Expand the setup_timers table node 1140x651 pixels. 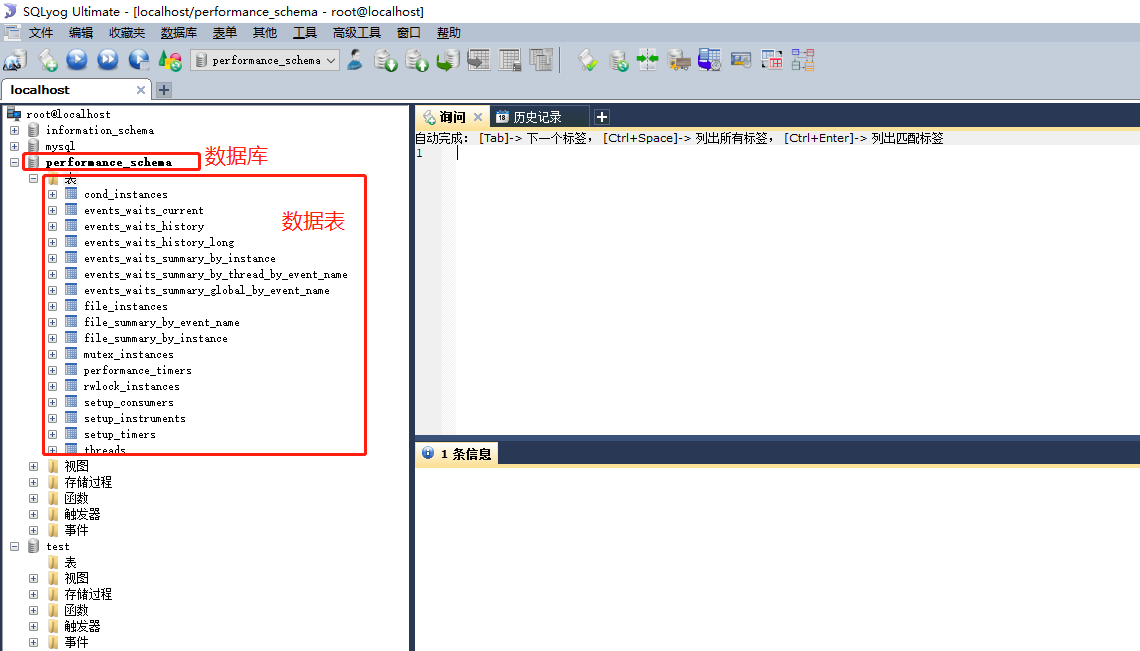coord(52,434)
